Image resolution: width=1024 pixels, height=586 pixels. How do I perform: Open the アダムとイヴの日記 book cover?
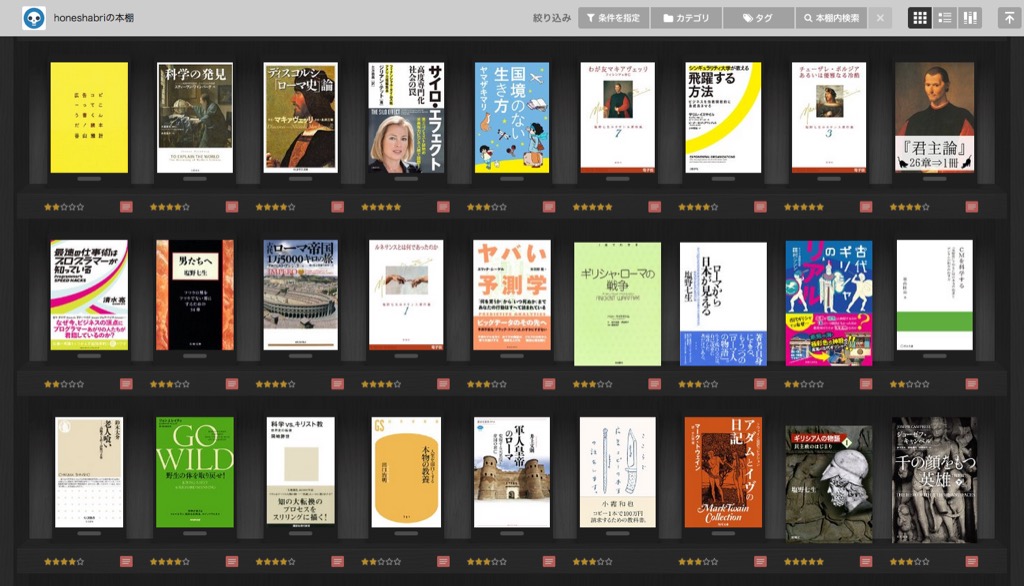[723, 472]
